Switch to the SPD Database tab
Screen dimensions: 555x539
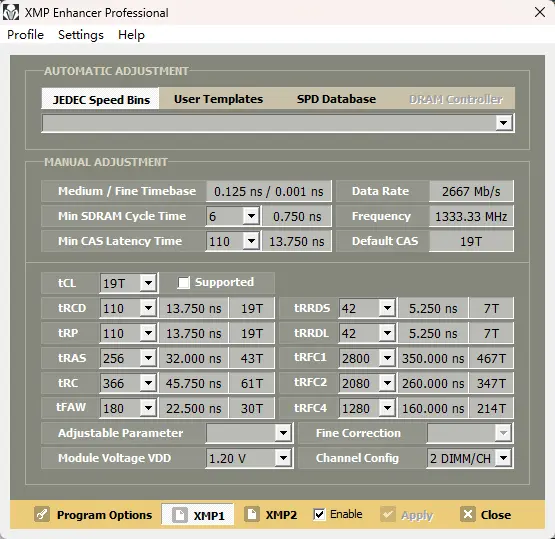(x=336, y=99)
